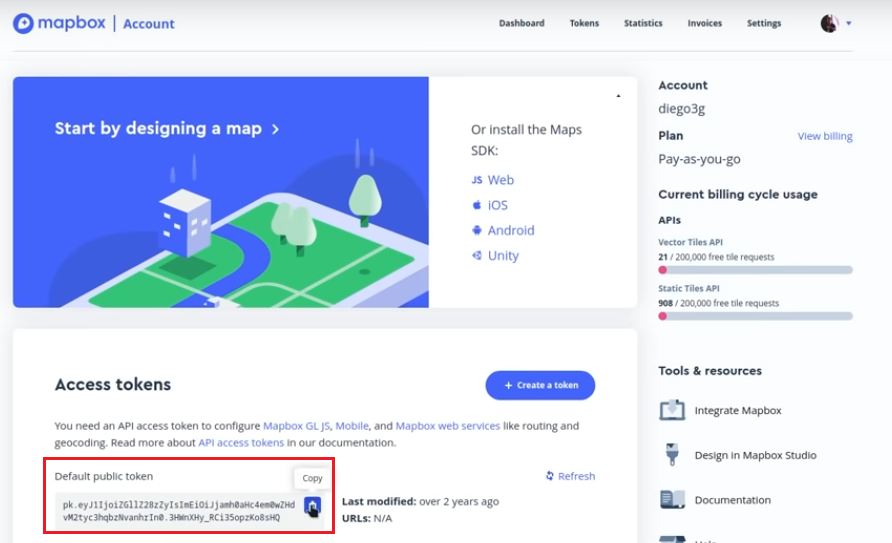This screenshot has width=892, height=543.
Task: Click the Refresh icon arrows
Action: (550, 476)
